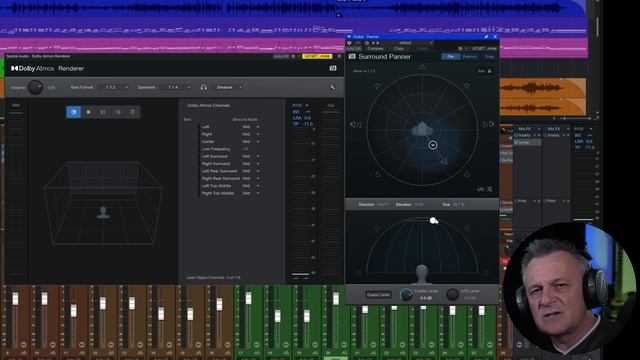Click the Copy button in panner toolbar
The image size is (640, 360).
pos(399,49)
